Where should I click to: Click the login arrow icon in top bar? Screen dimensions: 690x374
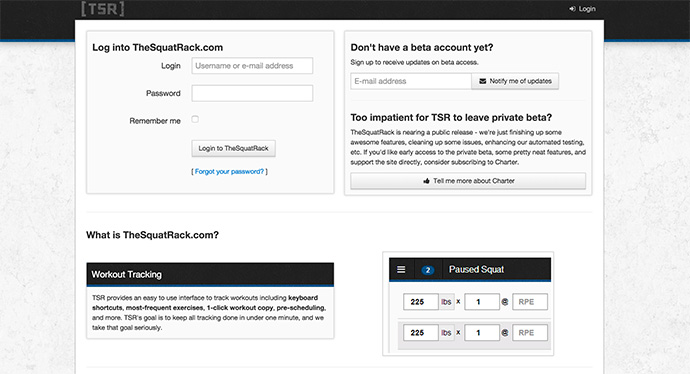[x=572, y=9]
